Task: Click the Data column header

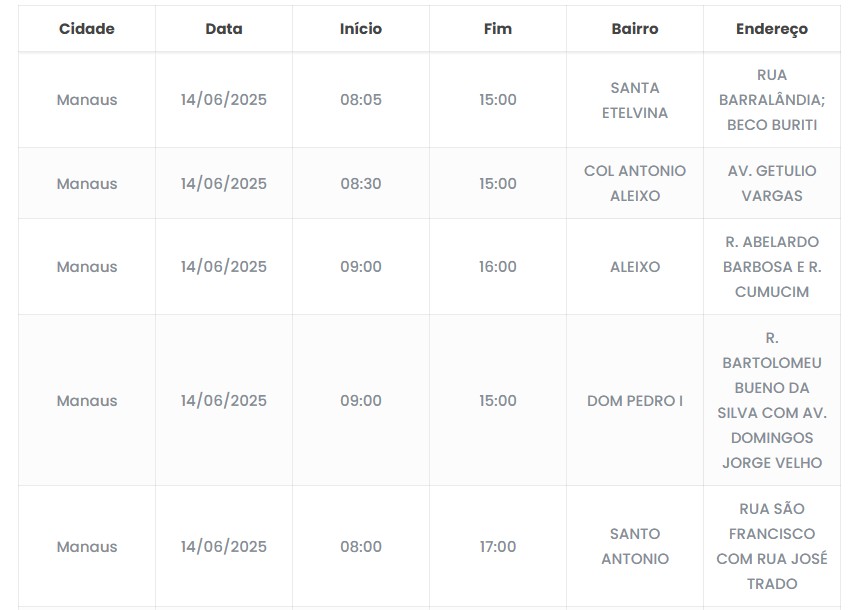Action: coord(224,29)
